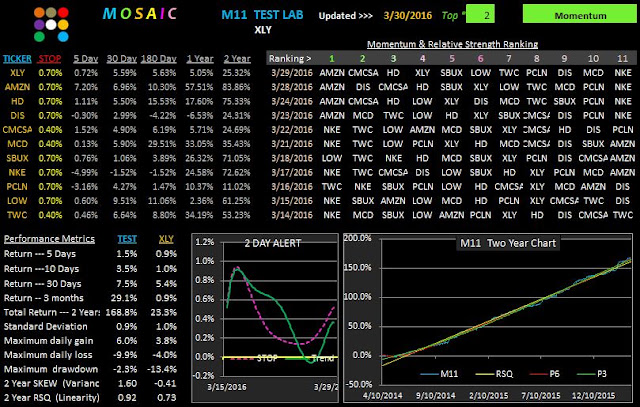Click the red STOP column header

click(x=49, y=59)
